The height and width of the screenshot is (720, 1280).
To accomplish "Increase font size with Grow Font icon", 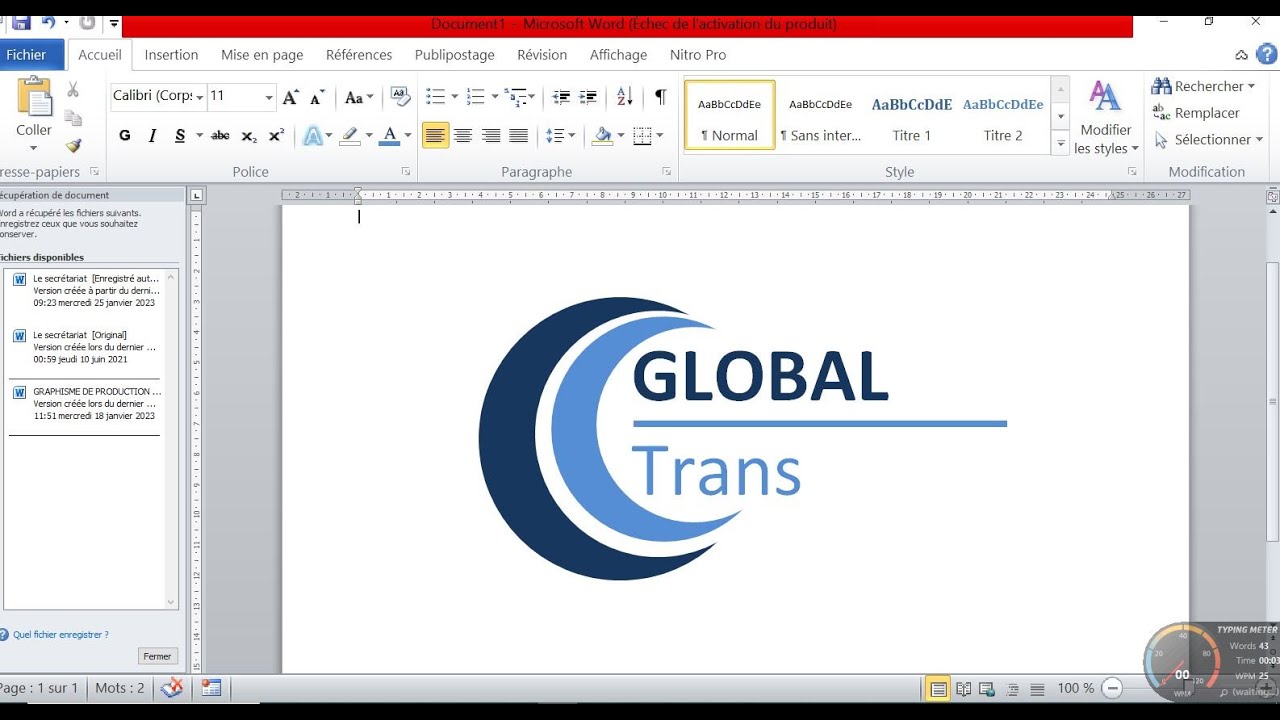I will [291, 97].
